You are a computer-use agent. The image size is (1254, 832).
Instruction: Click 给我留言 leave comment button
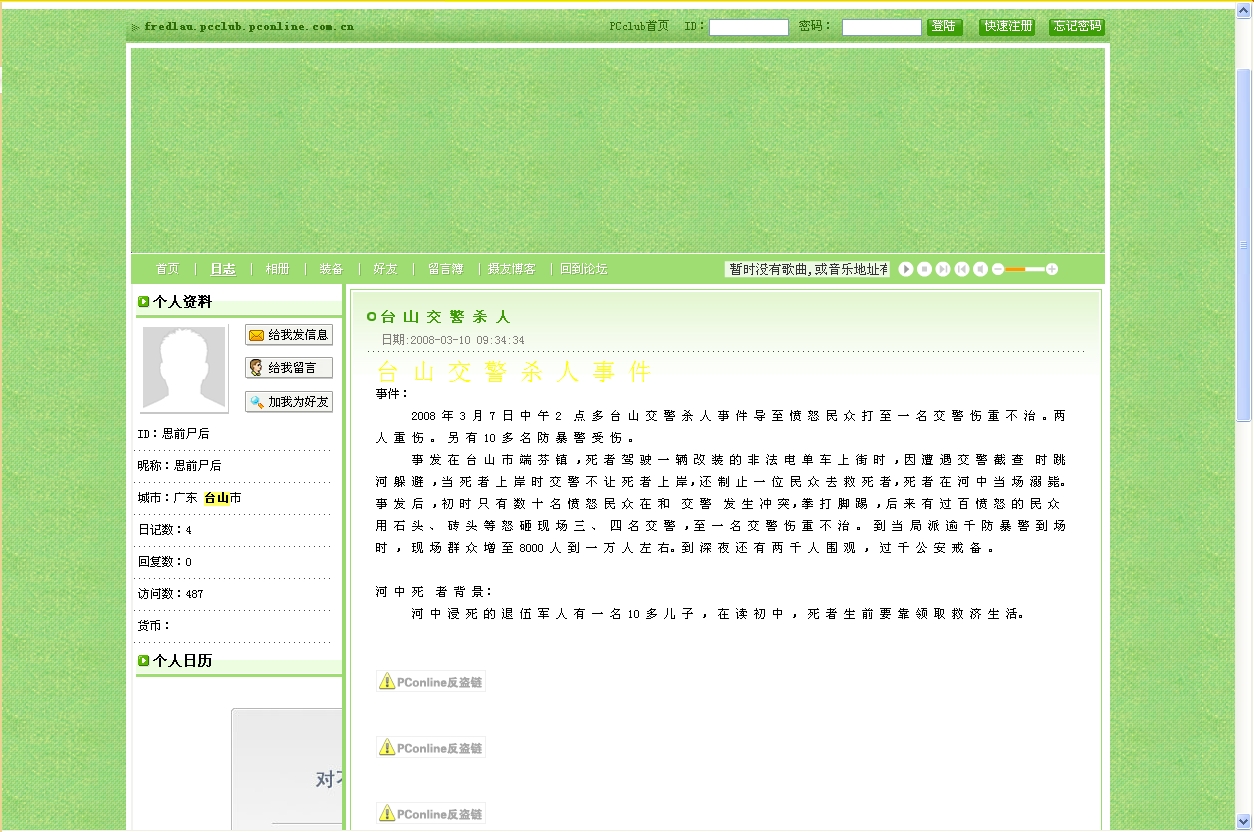click(x=289, y=368)
